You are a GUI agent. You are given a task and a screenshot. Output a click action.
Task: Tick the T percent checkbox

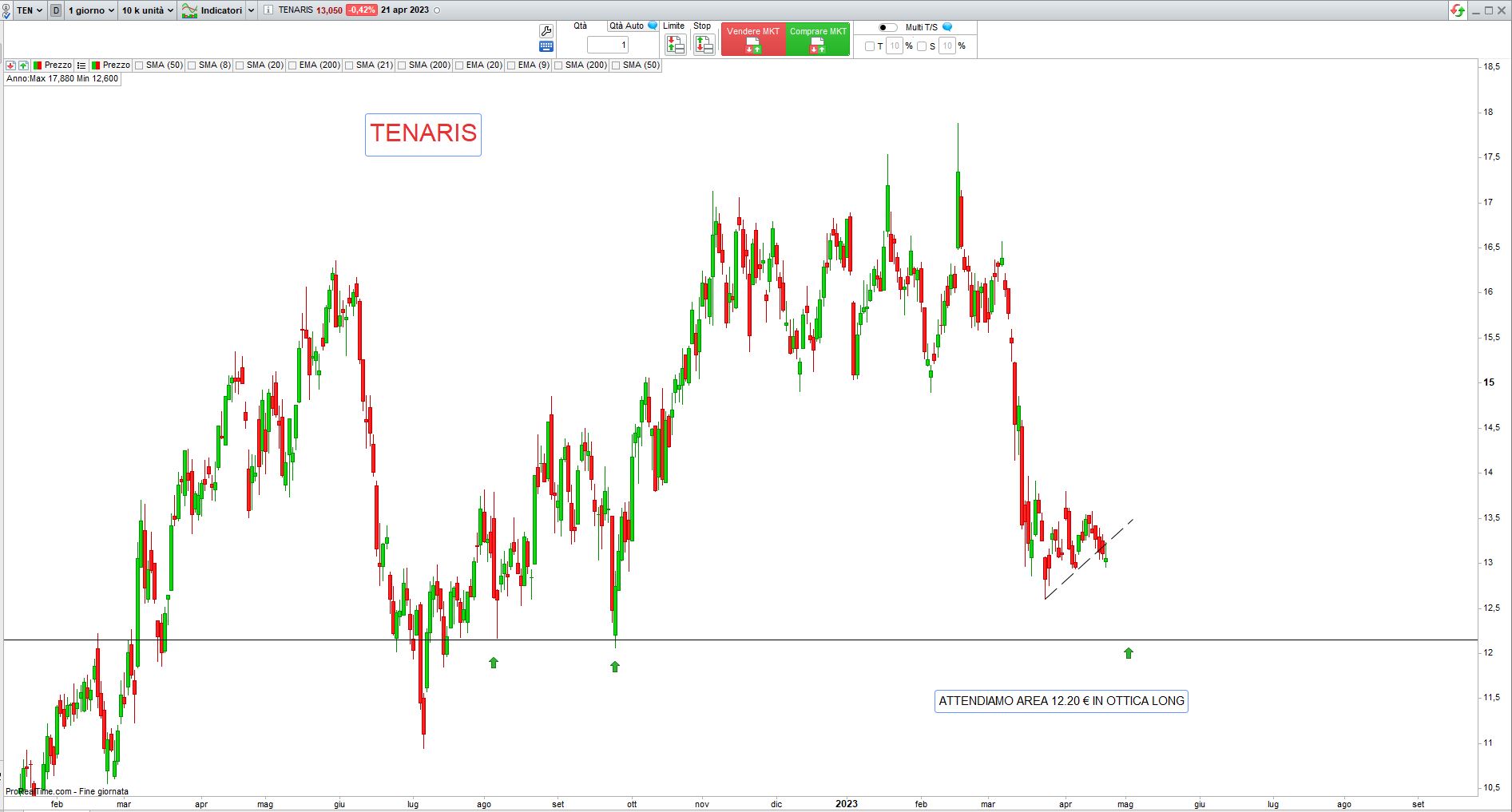(x=870, y=46)
